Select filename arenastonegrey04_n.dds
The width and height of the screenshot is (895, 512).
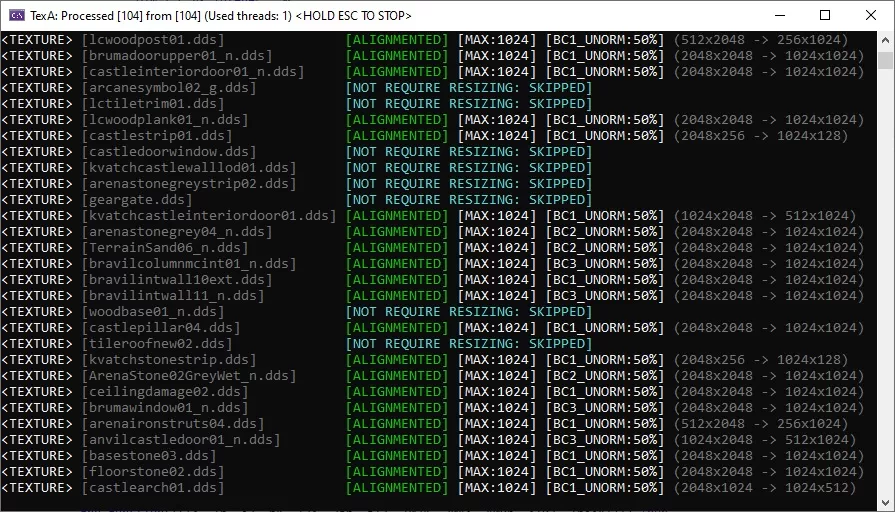point(177,232)
